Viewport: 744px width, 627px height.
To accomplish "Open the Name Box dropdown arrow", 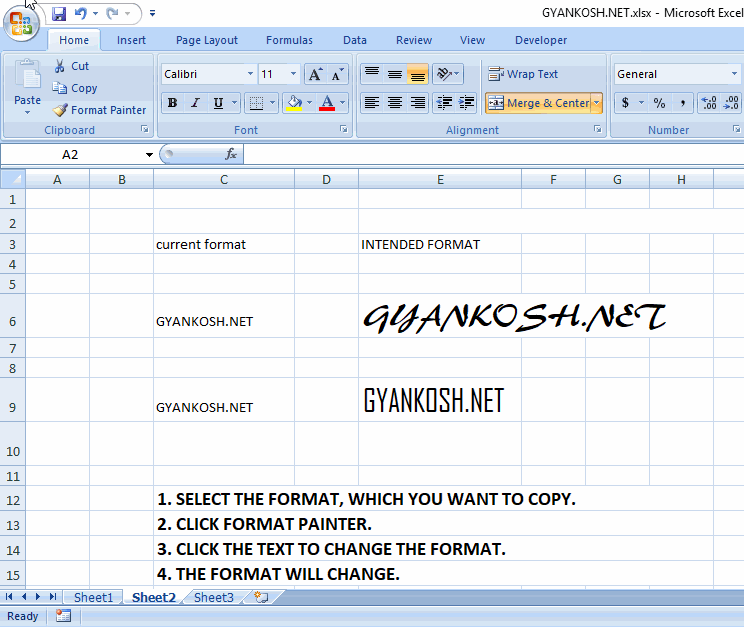I will (x=149, y=155).
